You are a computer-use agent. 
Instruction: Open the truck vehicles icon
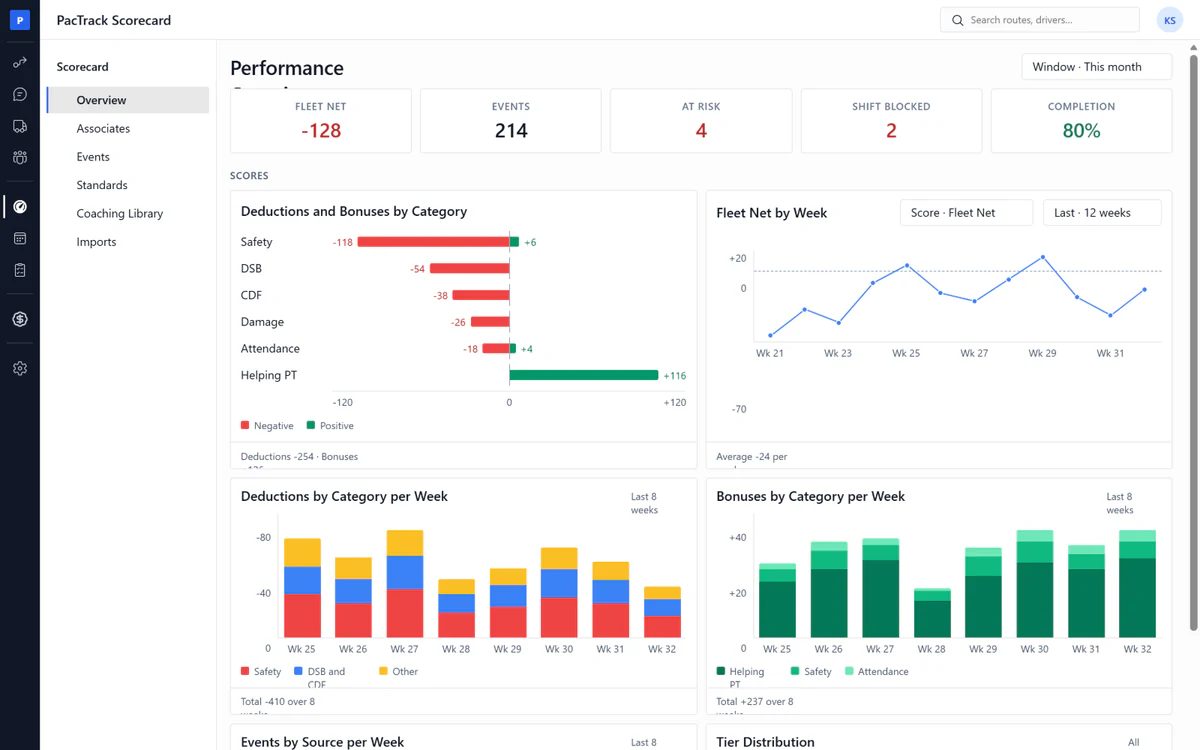point(20,127)
